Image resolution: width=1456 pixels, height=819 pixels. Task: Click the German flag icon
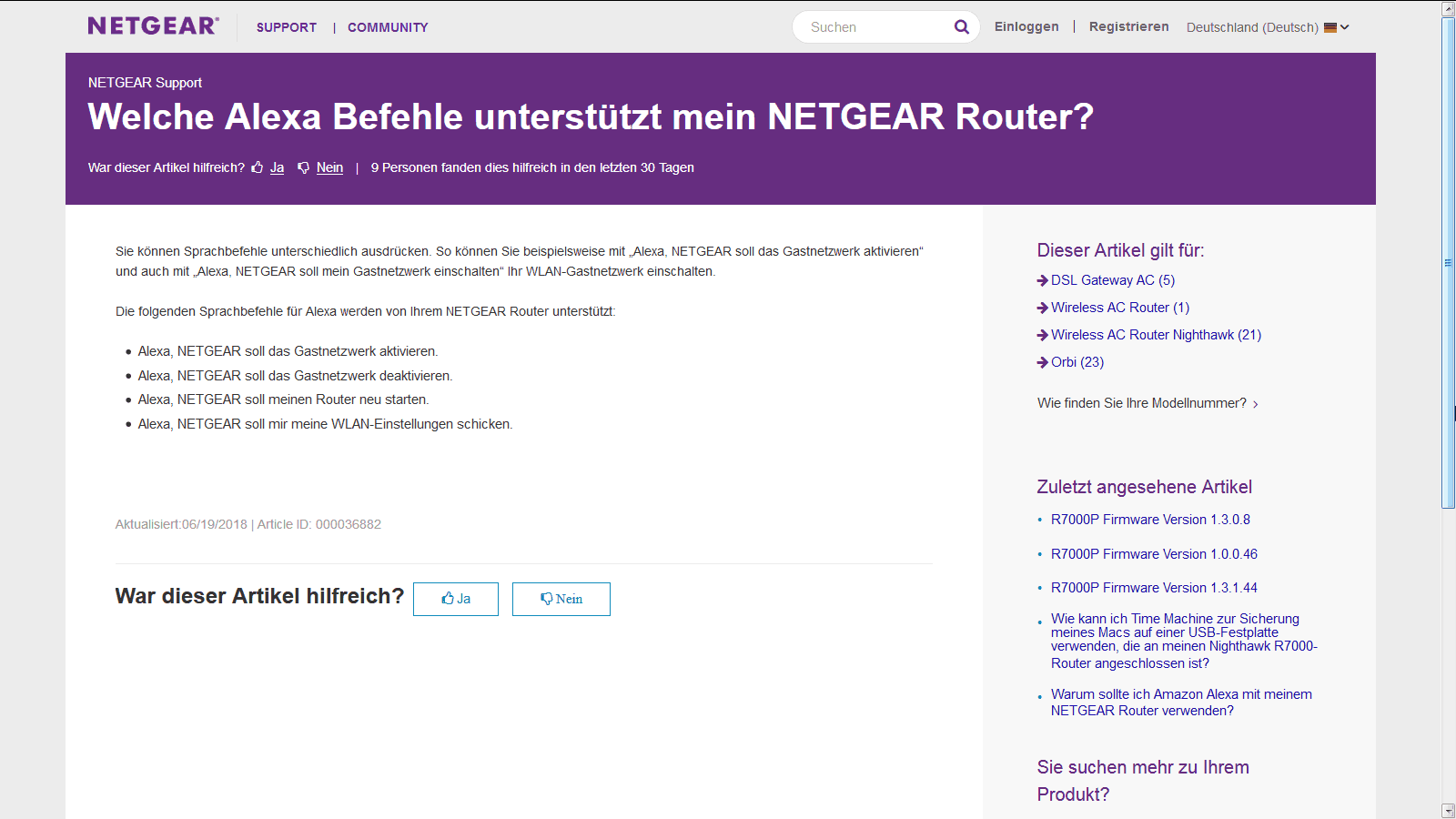[1330, 27]
